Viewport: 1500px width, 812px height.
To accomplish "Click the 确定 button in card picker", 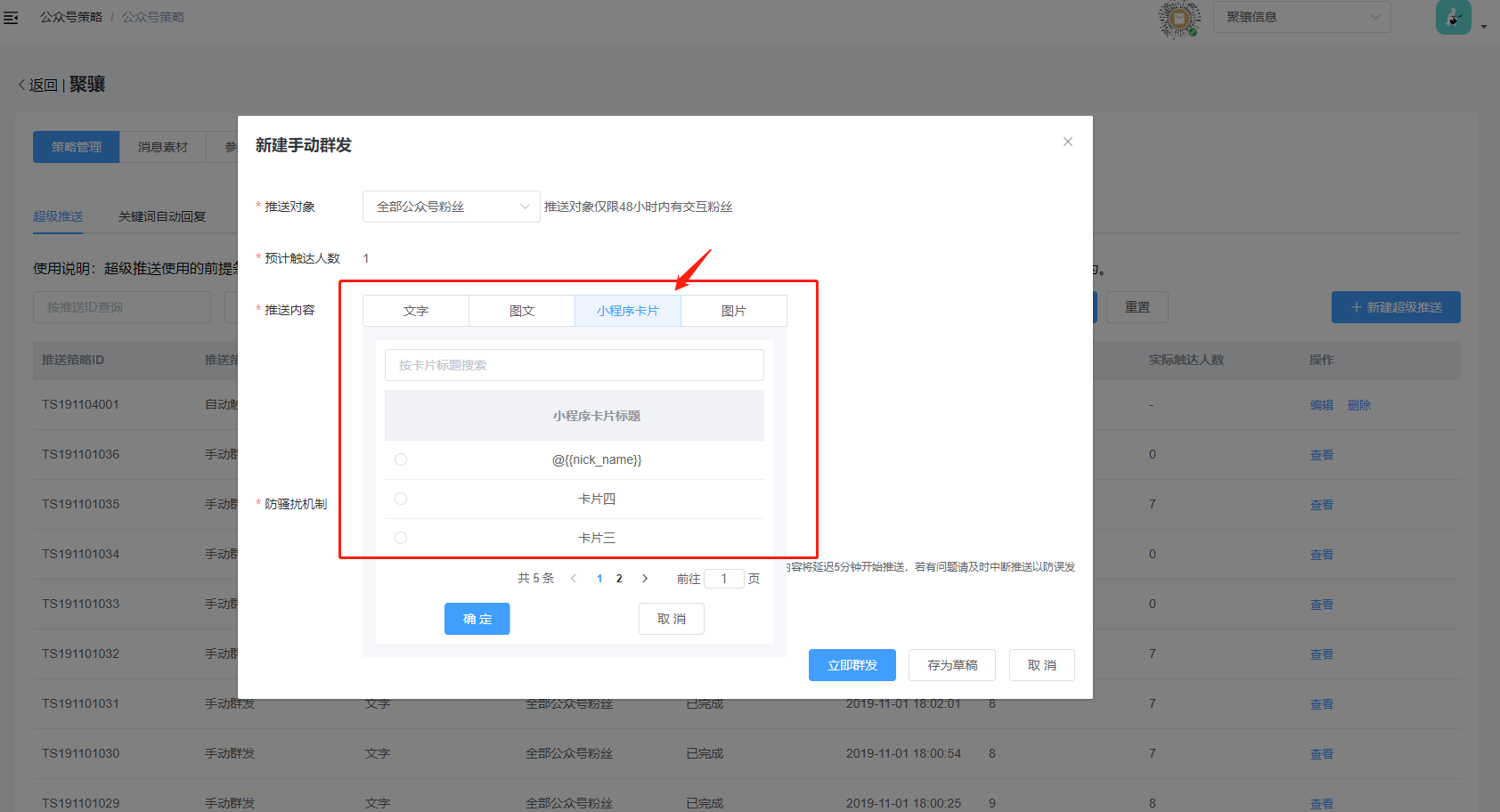I will (x=477, y=619).
